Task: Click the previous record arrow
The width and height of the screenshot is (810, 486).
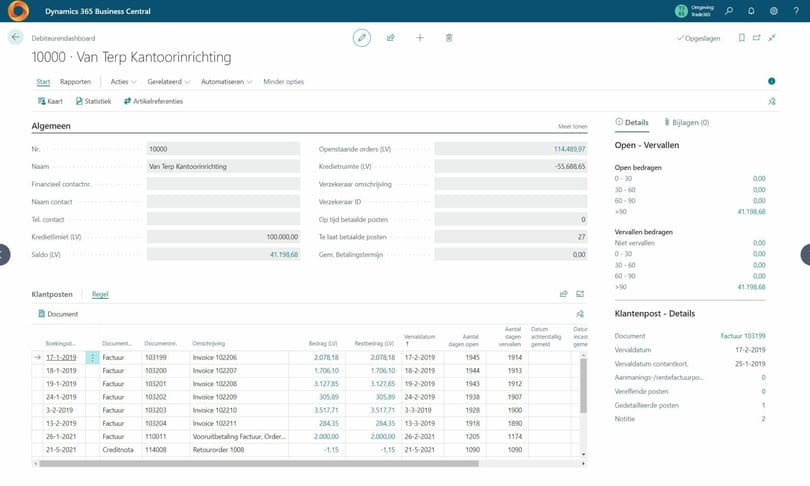Action: pyautogui.click(x=3, y=254)
